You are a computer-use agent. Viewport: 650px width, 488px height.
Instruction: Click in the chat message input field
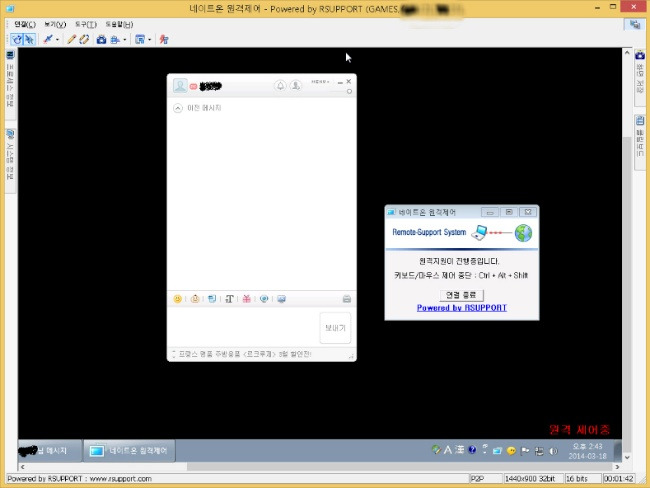(x=244, y=328)
